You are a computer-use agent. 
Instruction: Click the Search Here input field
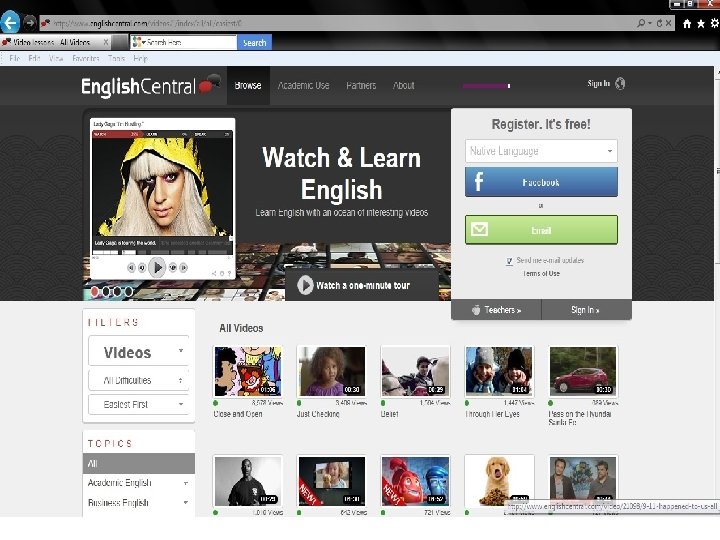point(190,42)
